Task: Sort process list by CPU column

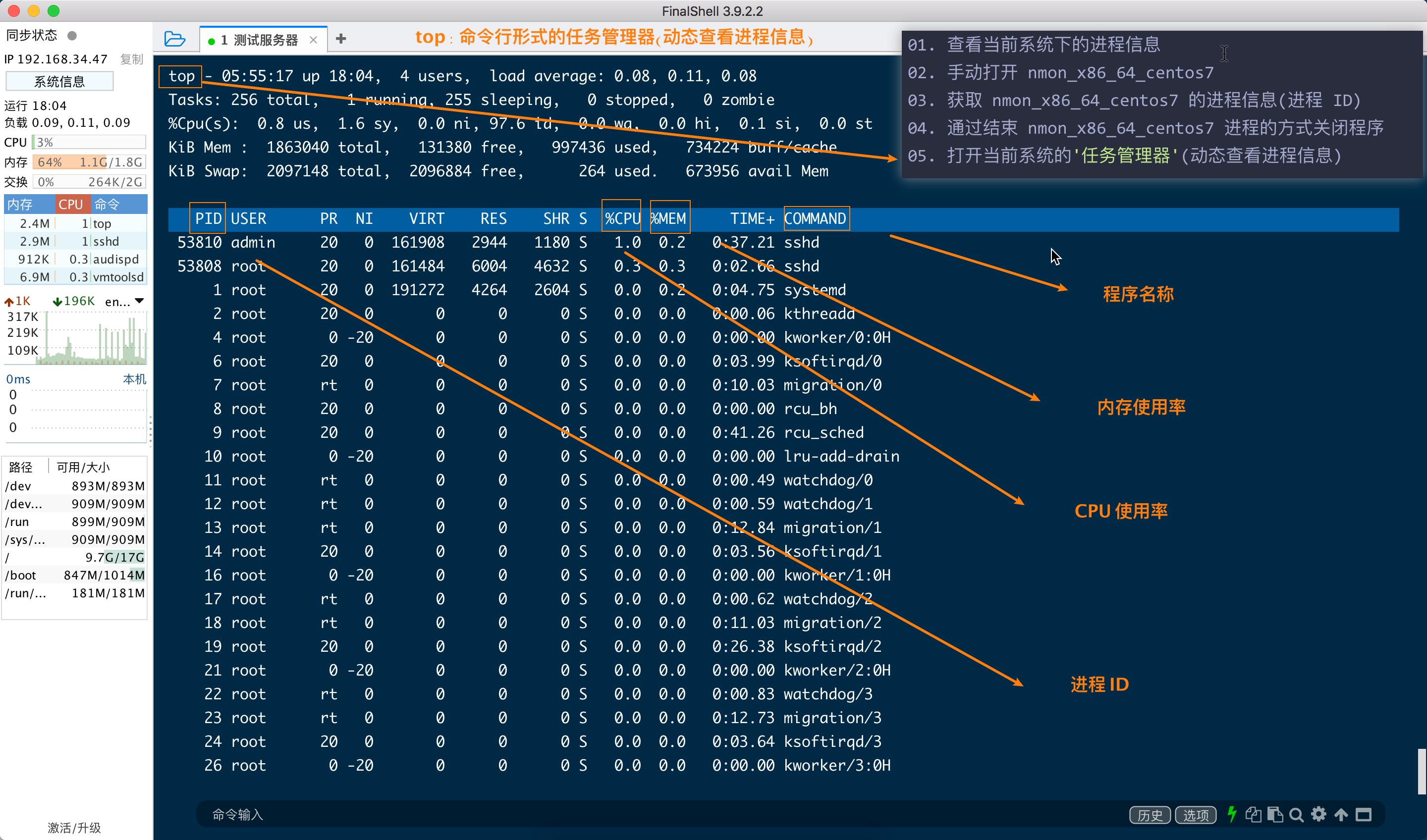Action: coord(71,205)
